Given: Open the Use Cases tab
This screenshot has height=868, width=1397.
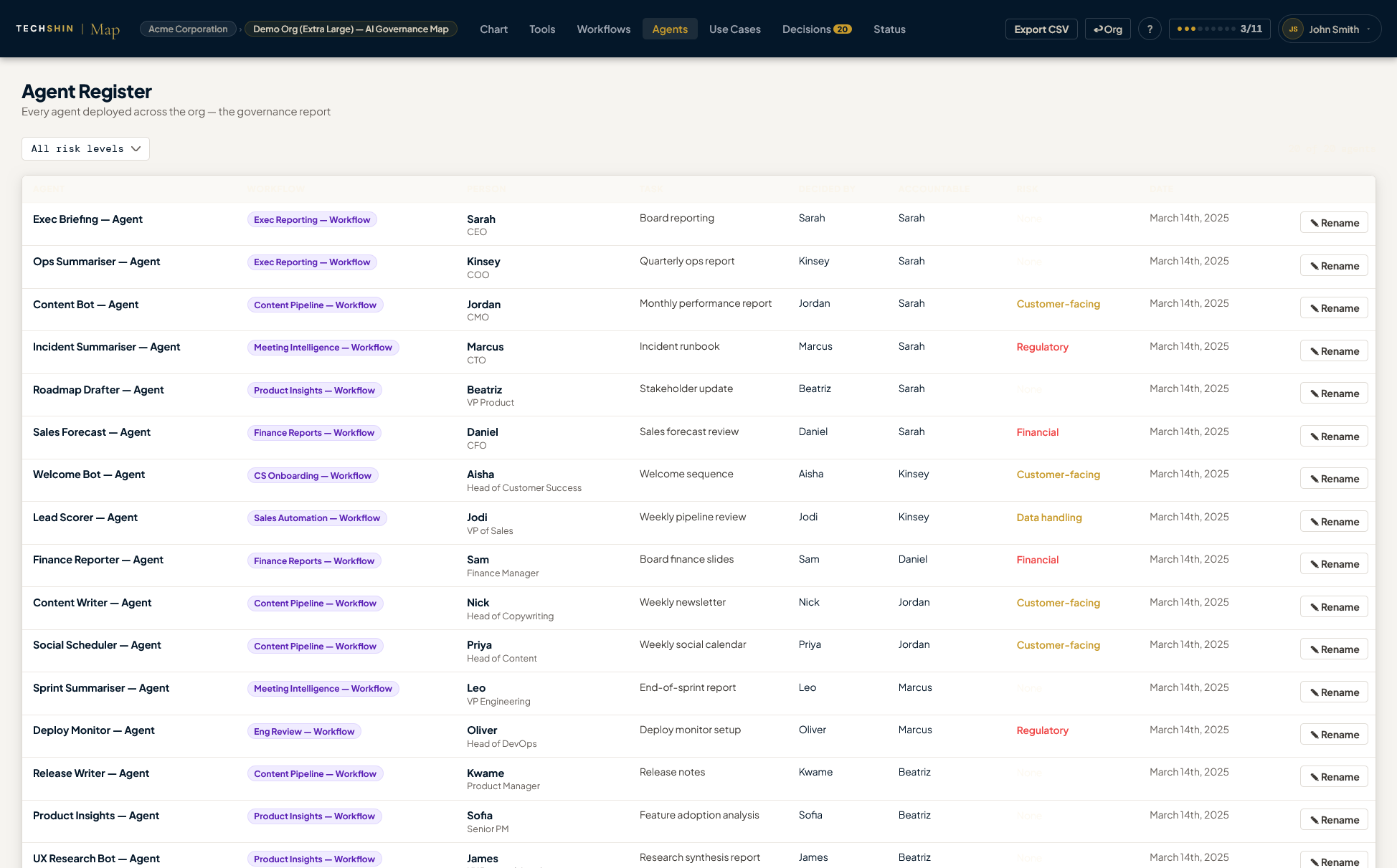Looking at the screenshot, I should (x=734, y=29).
